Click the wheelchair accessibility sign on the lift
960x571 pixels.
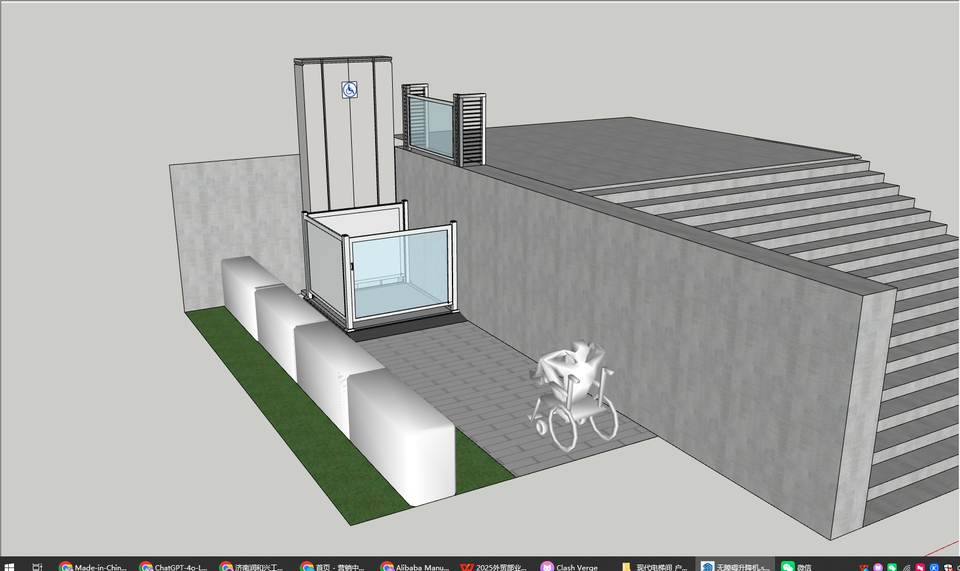349,90
